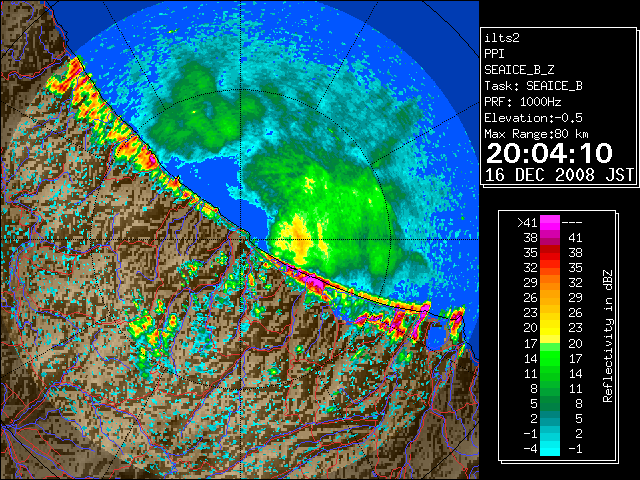Click the '20:04:10' timestamp
640x480 pixels.
coord(549,153)
